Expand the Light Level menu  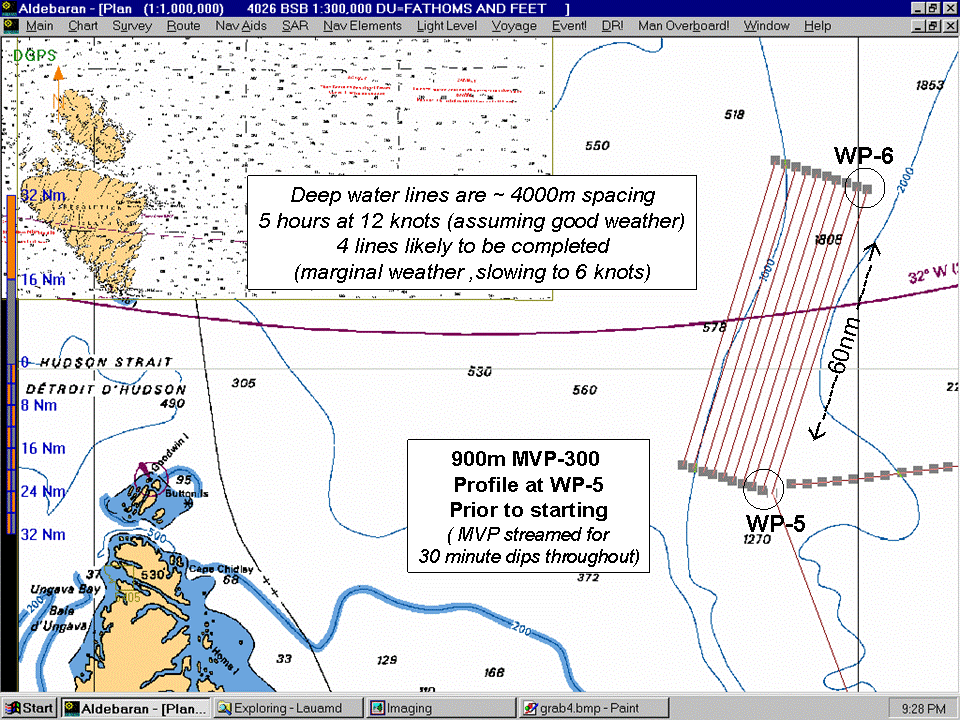444,25
